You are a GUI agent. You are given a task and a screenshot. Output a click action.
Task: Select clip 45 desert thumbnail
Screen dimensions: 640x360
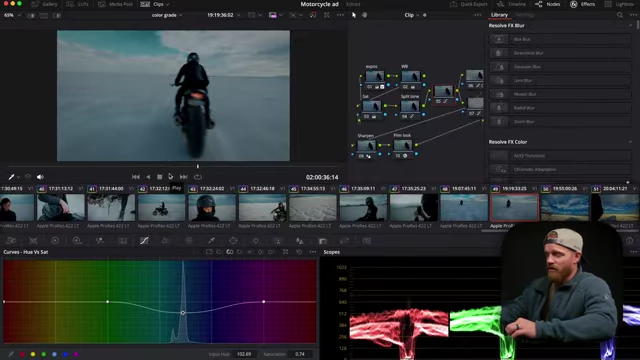point(313,207)
